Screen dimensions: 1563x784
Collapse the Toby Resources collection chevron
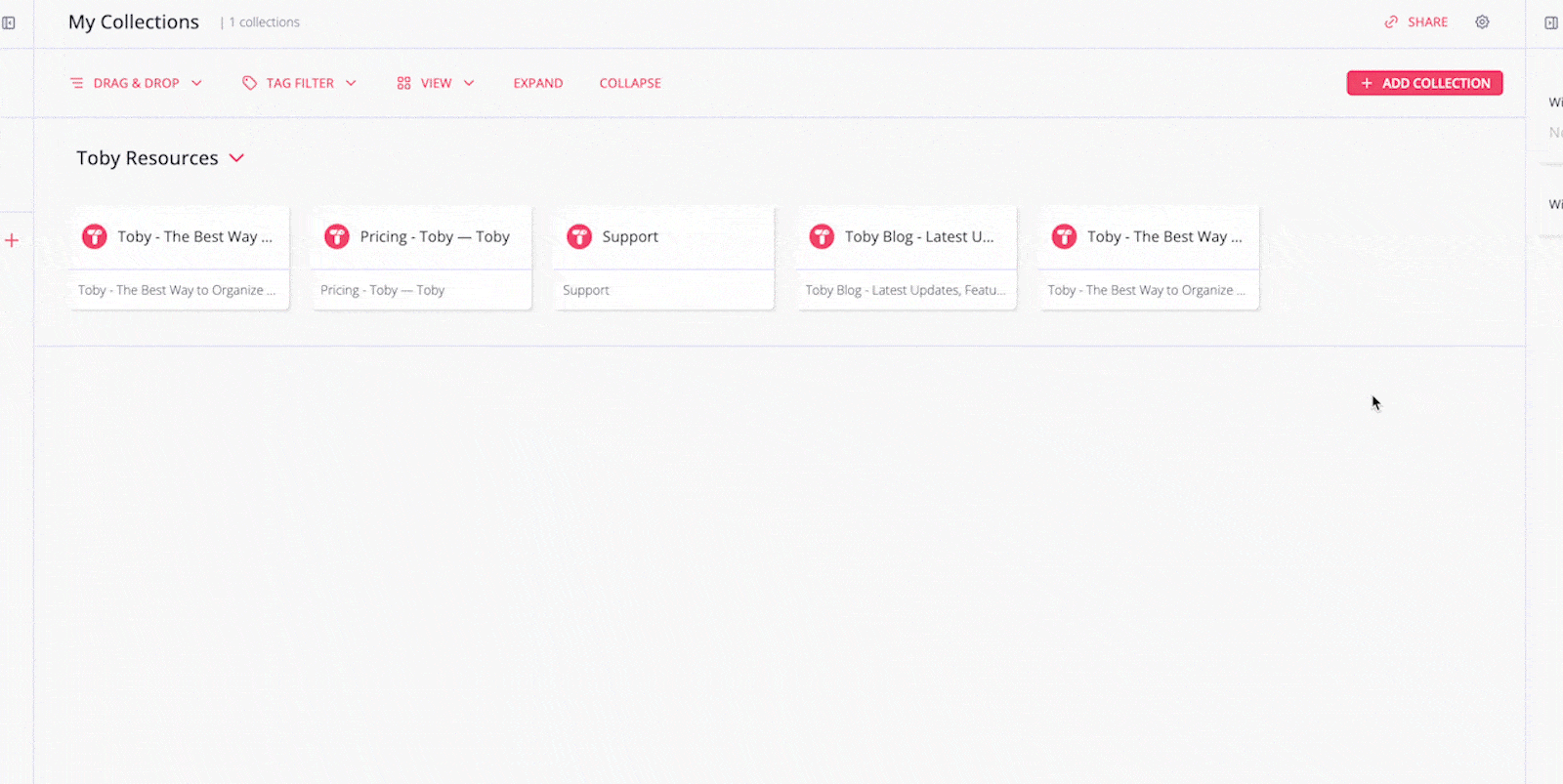[x=236, y=158]
